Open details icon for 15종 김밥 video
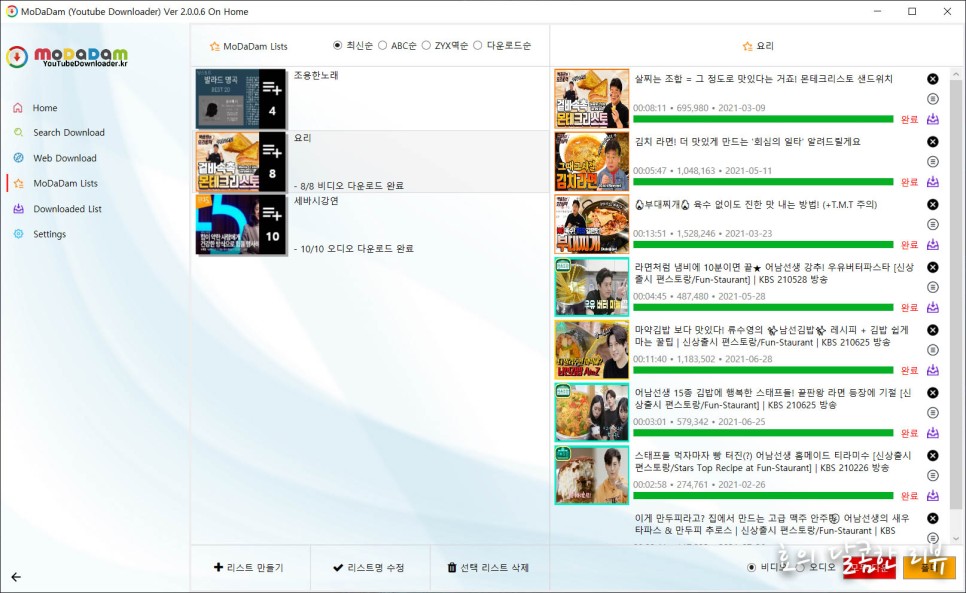The height and width of the screenshot is (593, 966). (x=933, y=413)
